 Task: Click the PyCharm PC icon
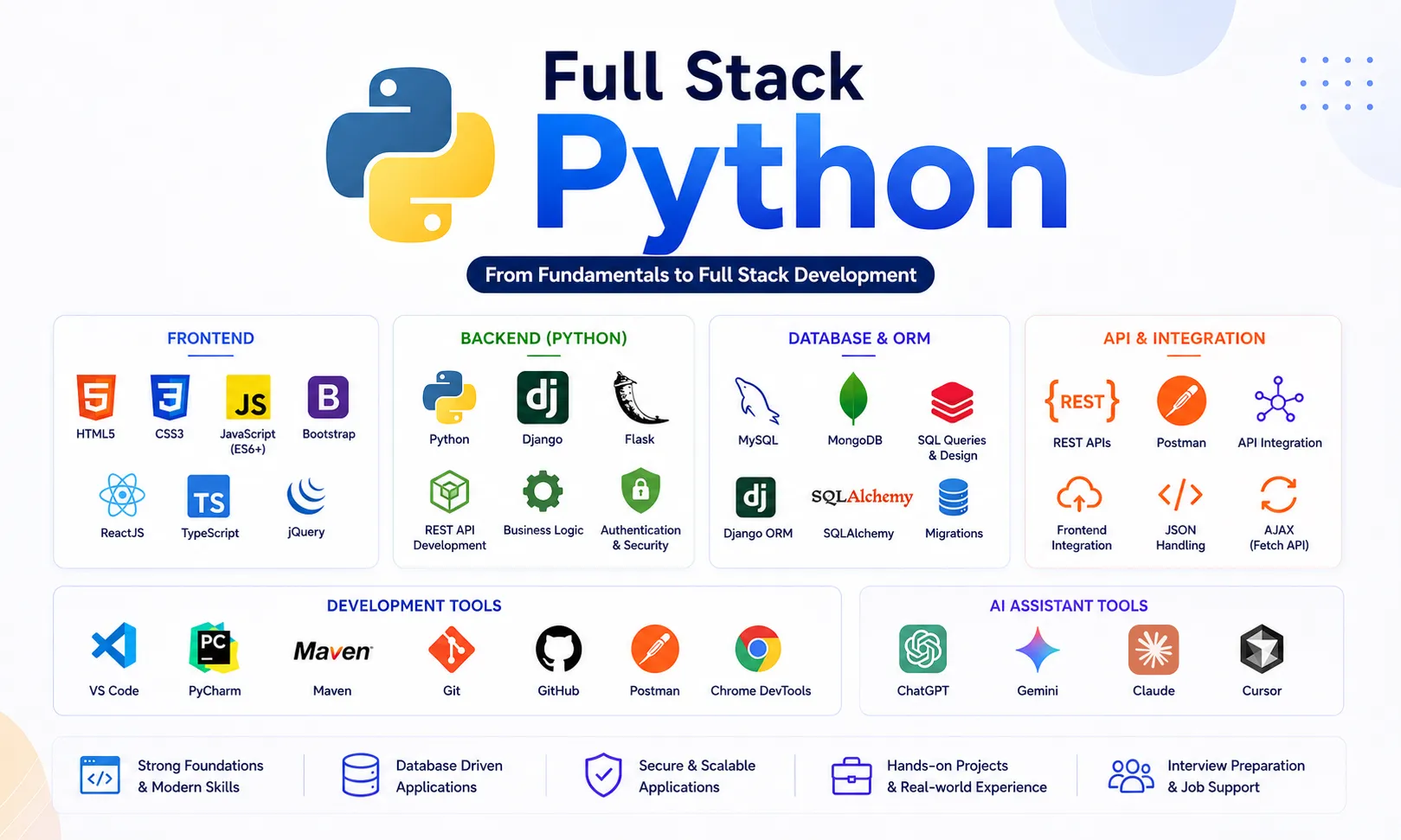click(x=214, y=647)
